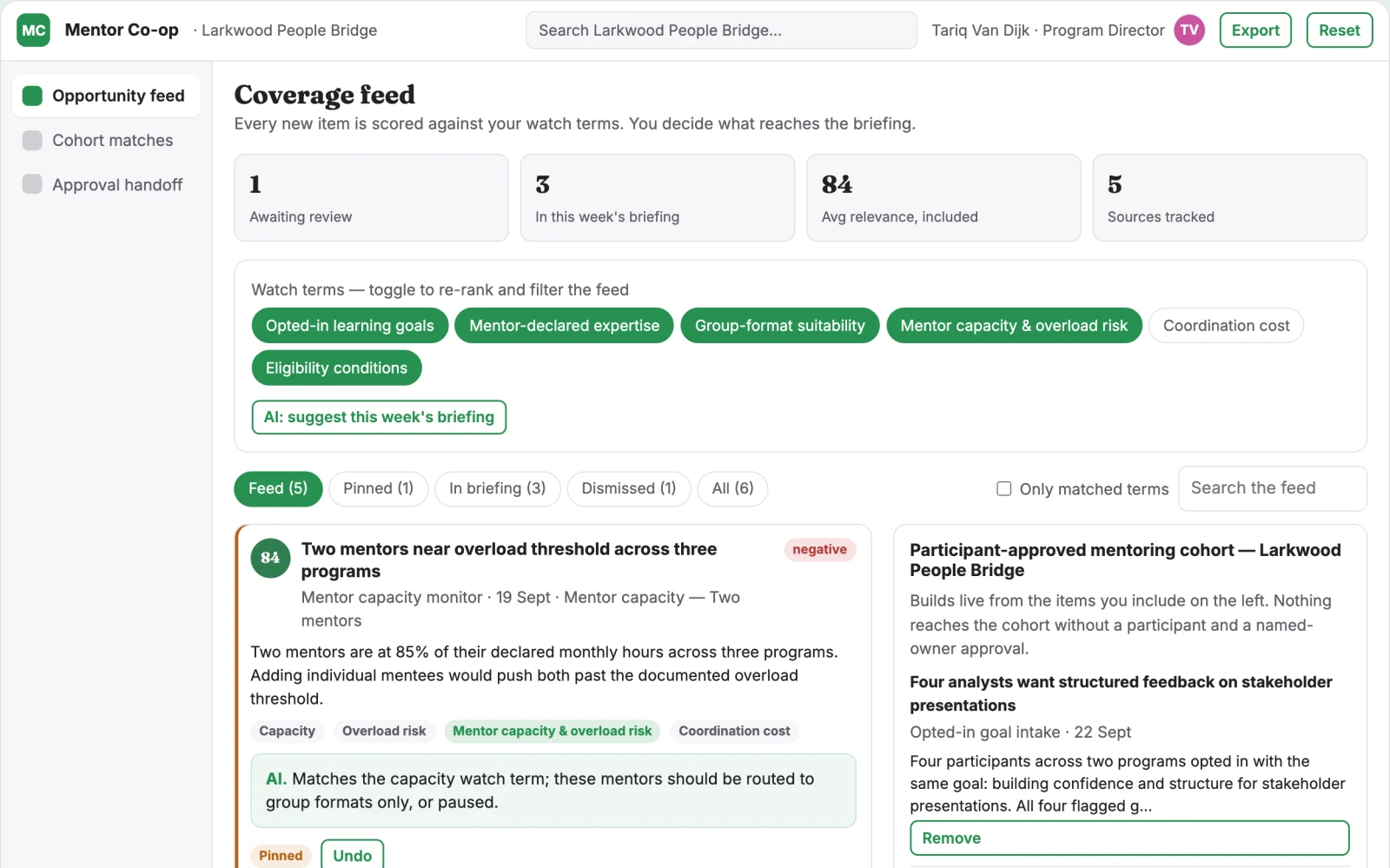1390x868 pixels.
Task: Click the Export button
Action: (1255, 30)
